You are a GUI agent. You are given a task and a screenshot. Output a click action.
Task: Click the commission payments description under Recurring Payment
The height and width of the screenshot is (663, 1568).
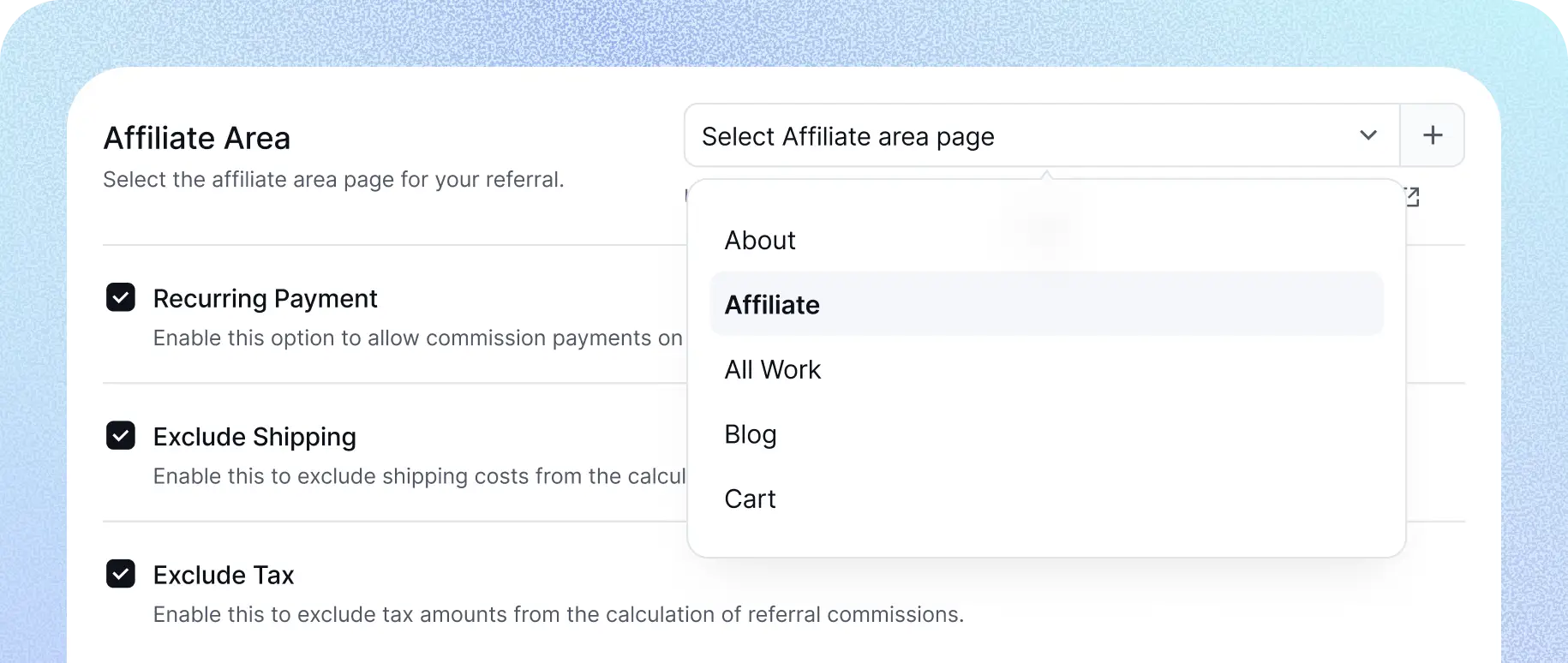point(417,338)
